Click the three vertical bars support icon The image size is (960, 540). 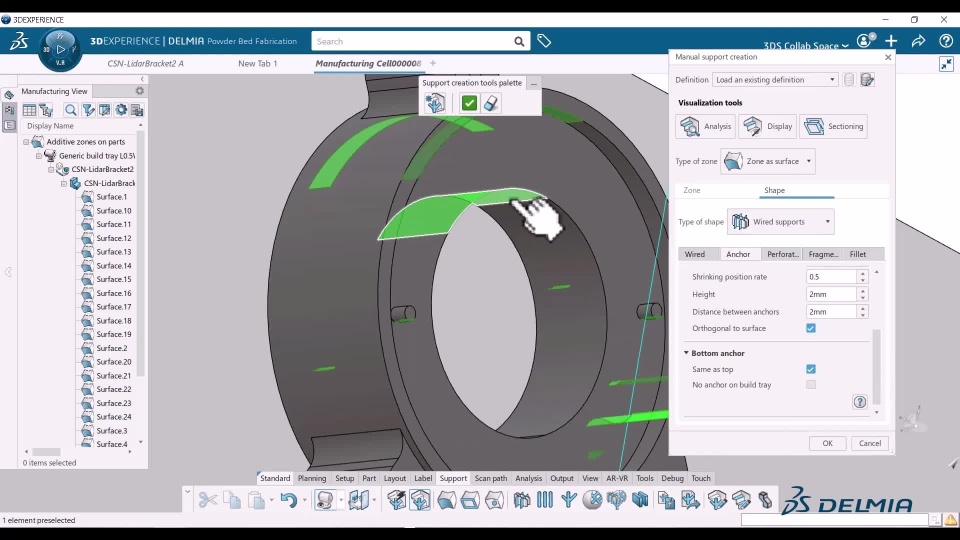544,500
